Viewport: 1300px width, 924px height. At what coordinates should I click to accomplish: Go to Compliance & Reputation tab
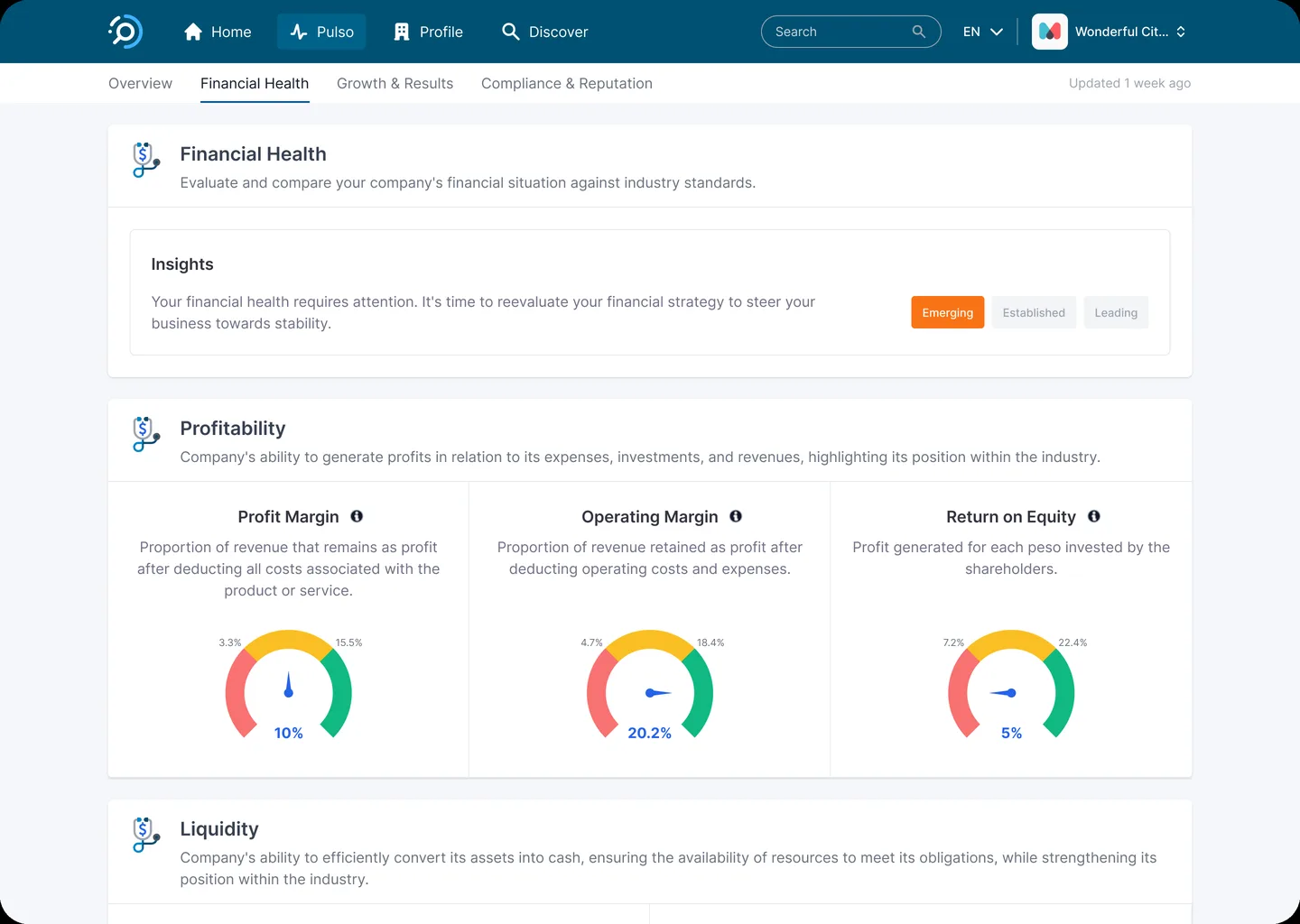(567, 83)
